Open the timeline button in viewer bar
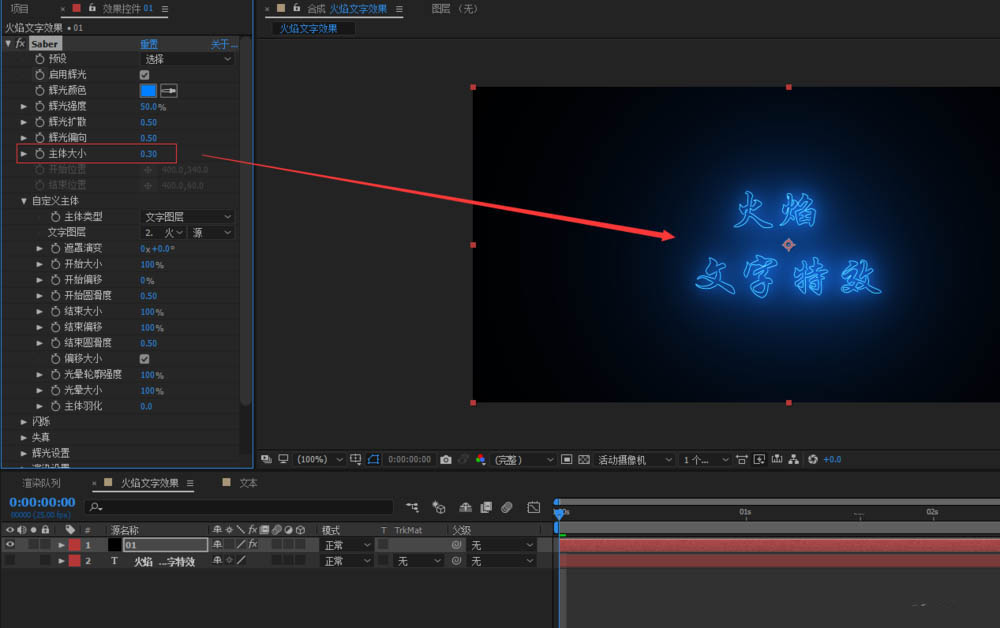Viewport: 1000px width, 628px height. click(x=776, y=460)
